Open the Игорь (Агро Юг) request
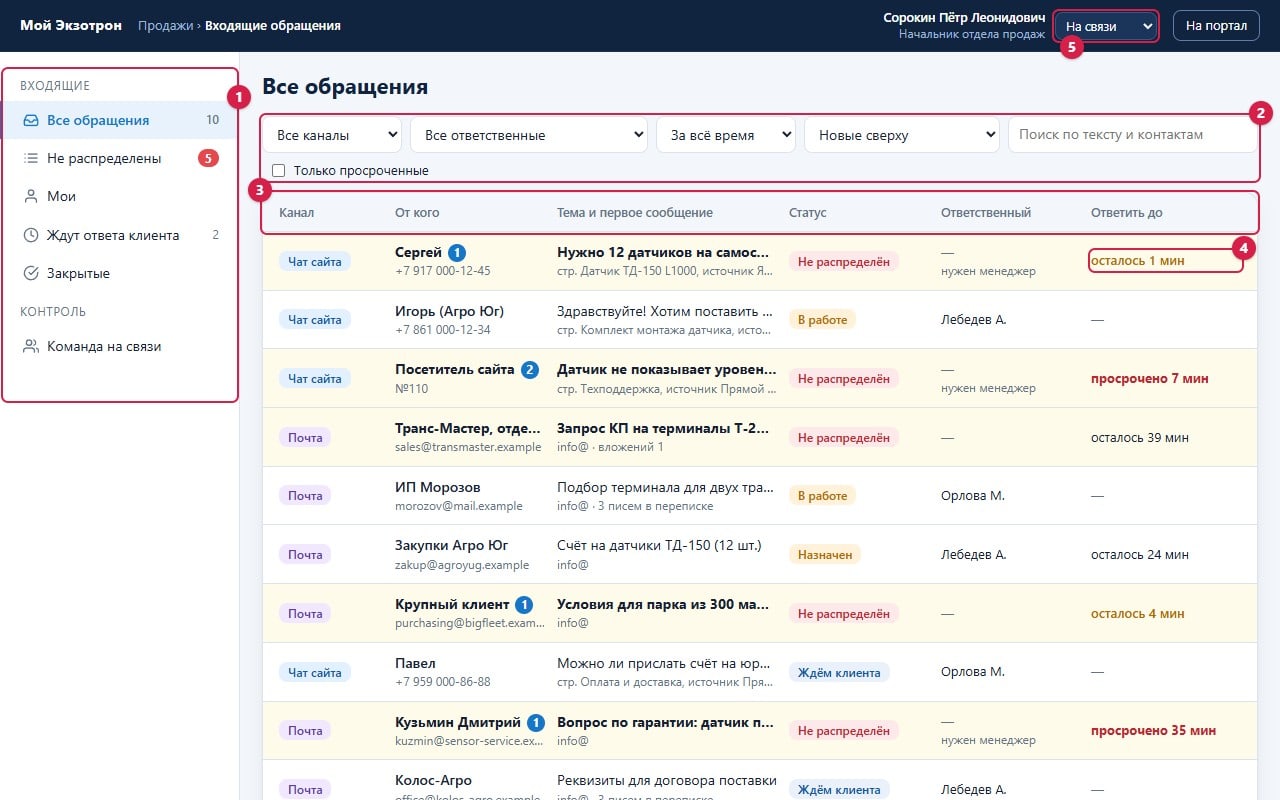Viewport: 1280px width, 800px height. [x=760, y=320]
